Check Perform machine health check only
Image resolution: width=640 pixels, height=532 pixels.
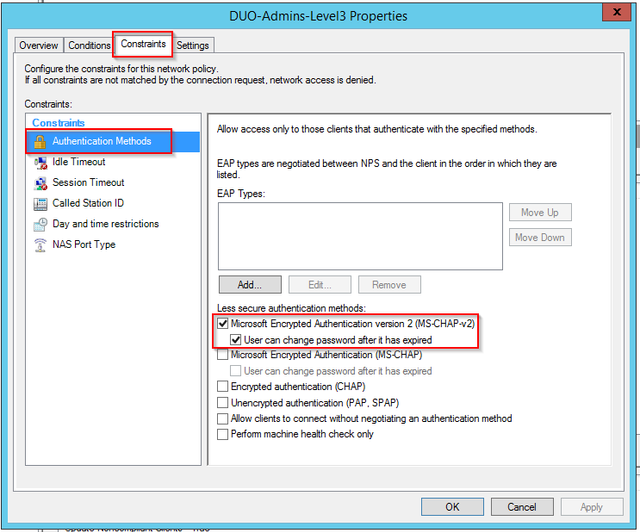pos(222,434)
